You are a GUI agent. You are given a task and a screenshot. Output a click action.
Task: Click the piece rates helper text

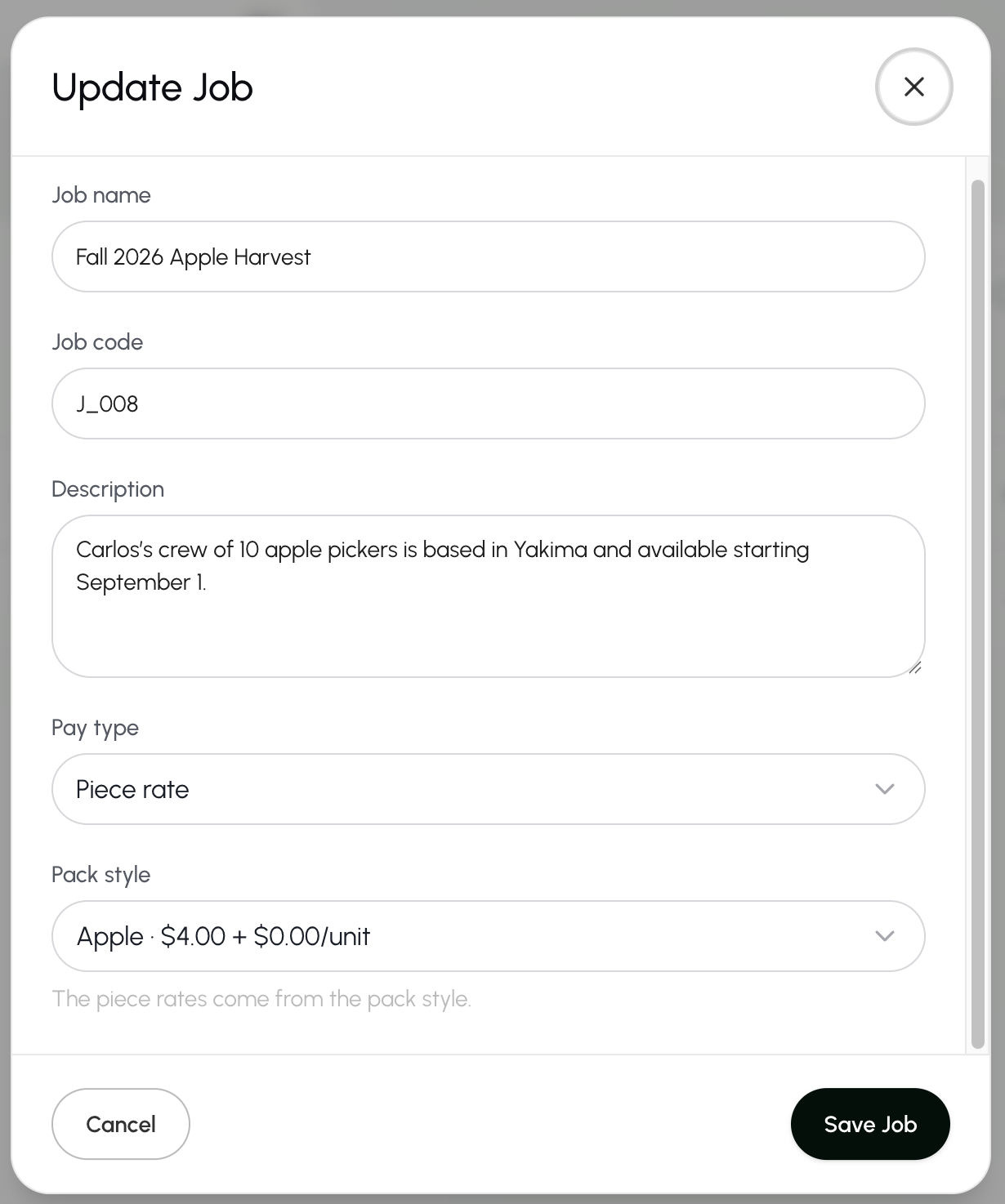pos(261,999)
